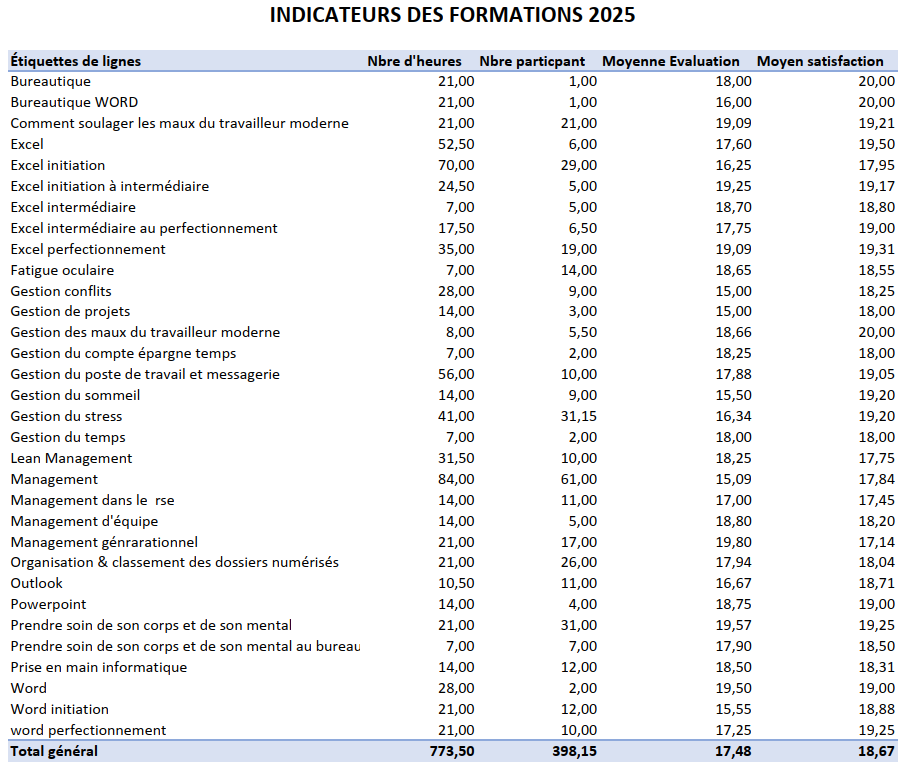Click the 'Nbre d'heures' column header
The height and width of the screenshot is (769, 909).
pyautogui.click(x=414, y=61)
